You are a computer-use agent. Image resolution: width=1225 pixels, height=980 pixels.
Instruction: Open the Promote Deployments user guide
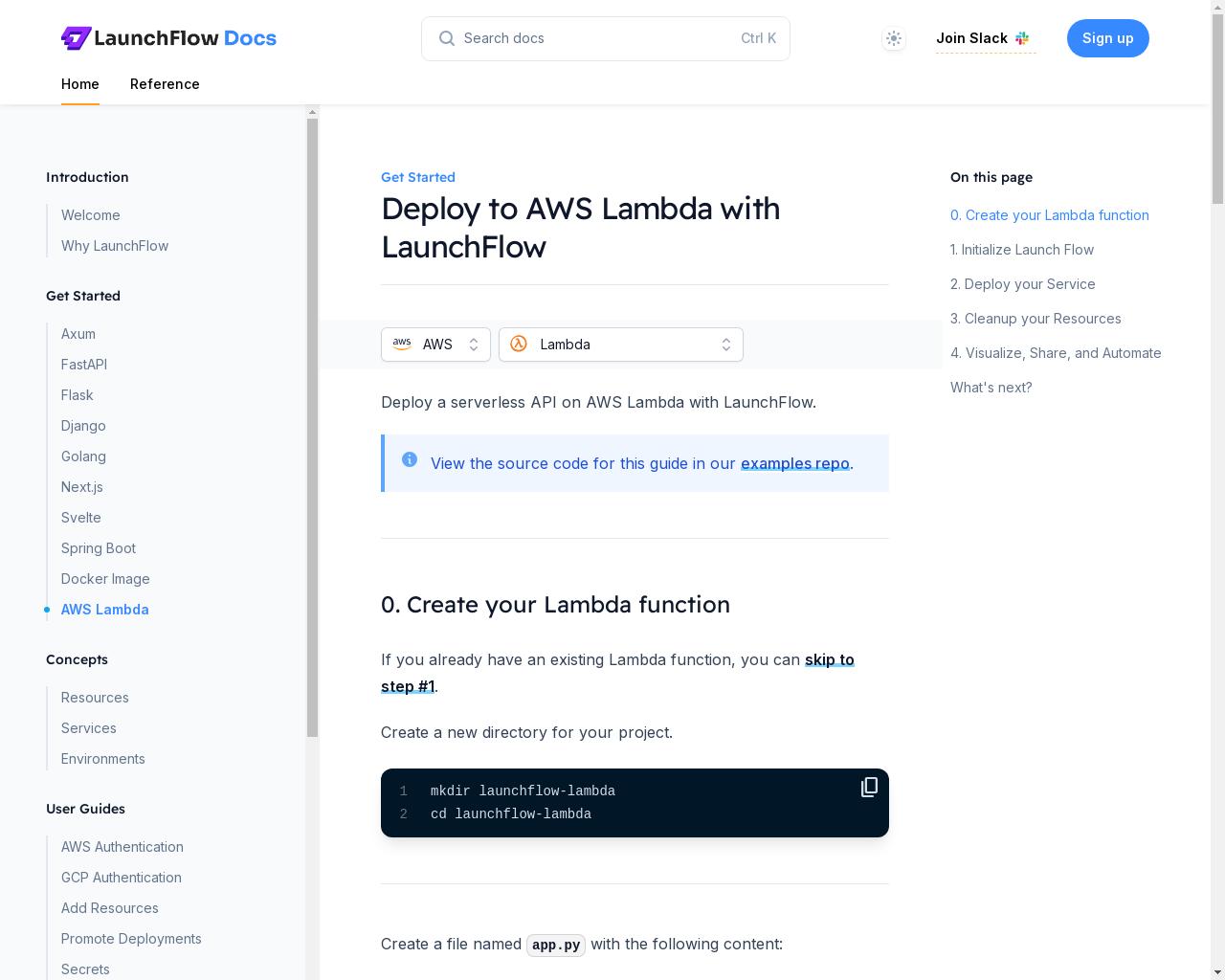[131, 939]
